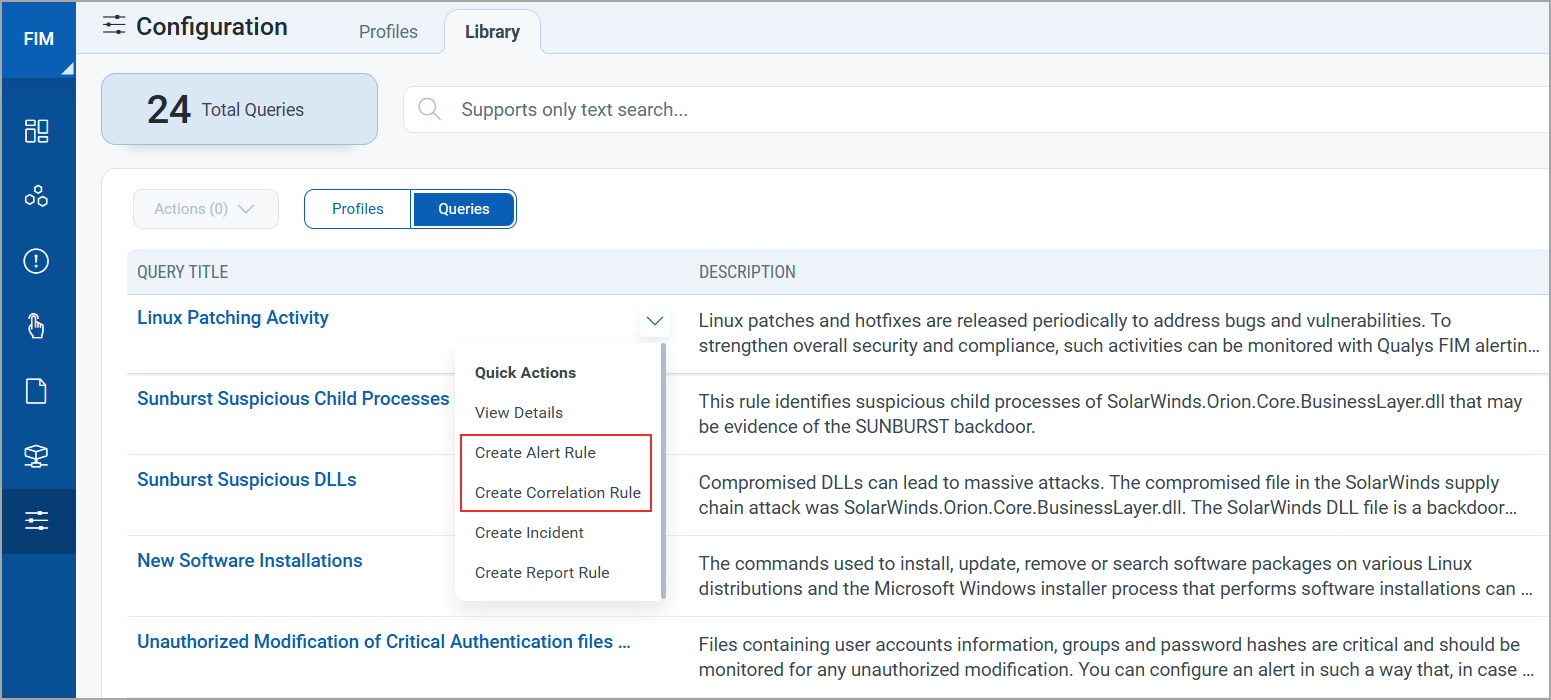Screen dimensions: 1551x700
Task: Open the configuration sliders icon in sidebar
Action: pyautogui.click(x=37, y=521)
